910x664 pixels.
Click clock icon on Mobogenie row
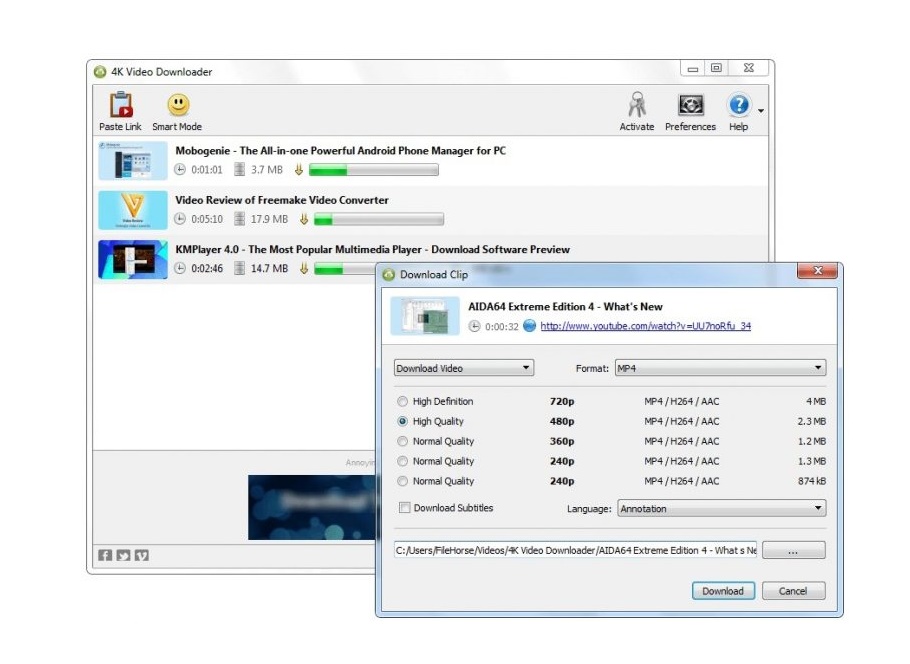coord(180,169)
